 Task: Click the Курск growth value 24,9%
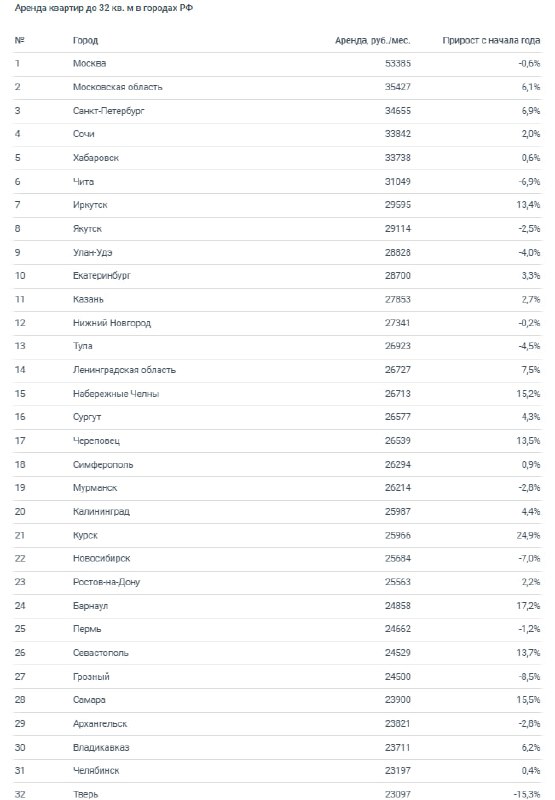click(x=528, y=535)
